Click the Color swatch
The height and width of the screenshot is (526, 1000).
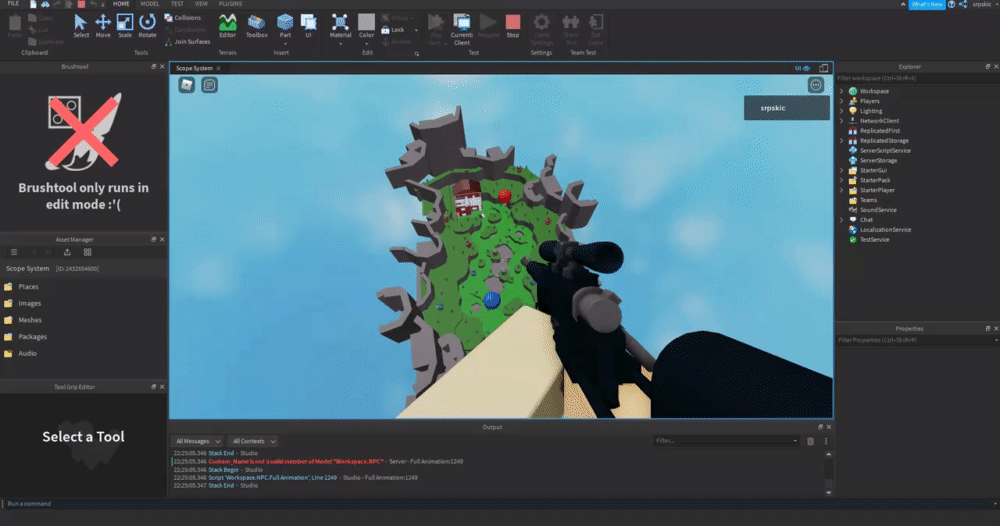pos(366,23)
